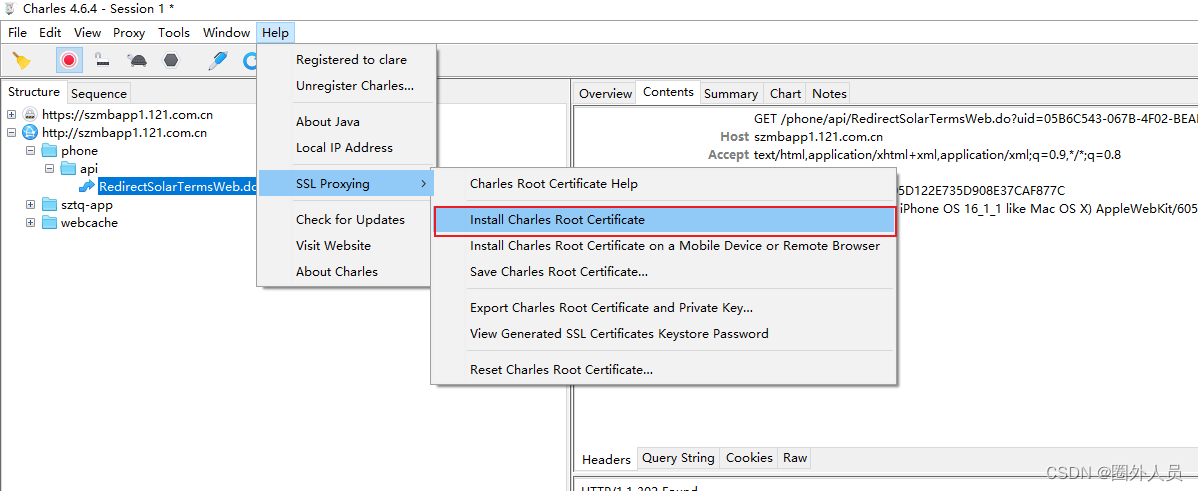This screenshot has height=491, width=1198.
Task: Switch to the Headers tab
Action: tap(606, 459)
